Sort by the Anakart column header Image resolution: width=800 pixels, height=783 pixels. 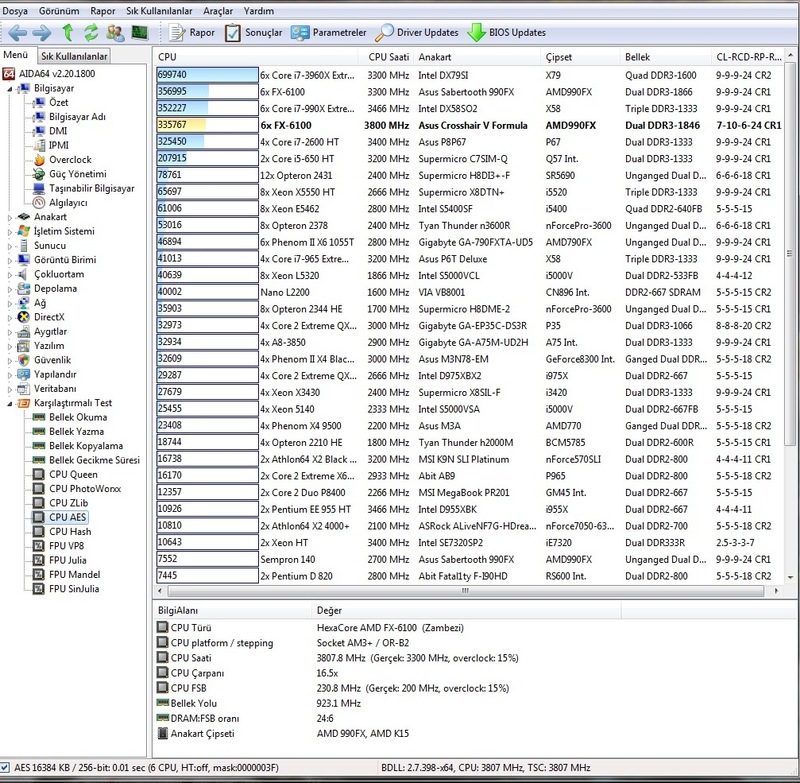(477, 57)
